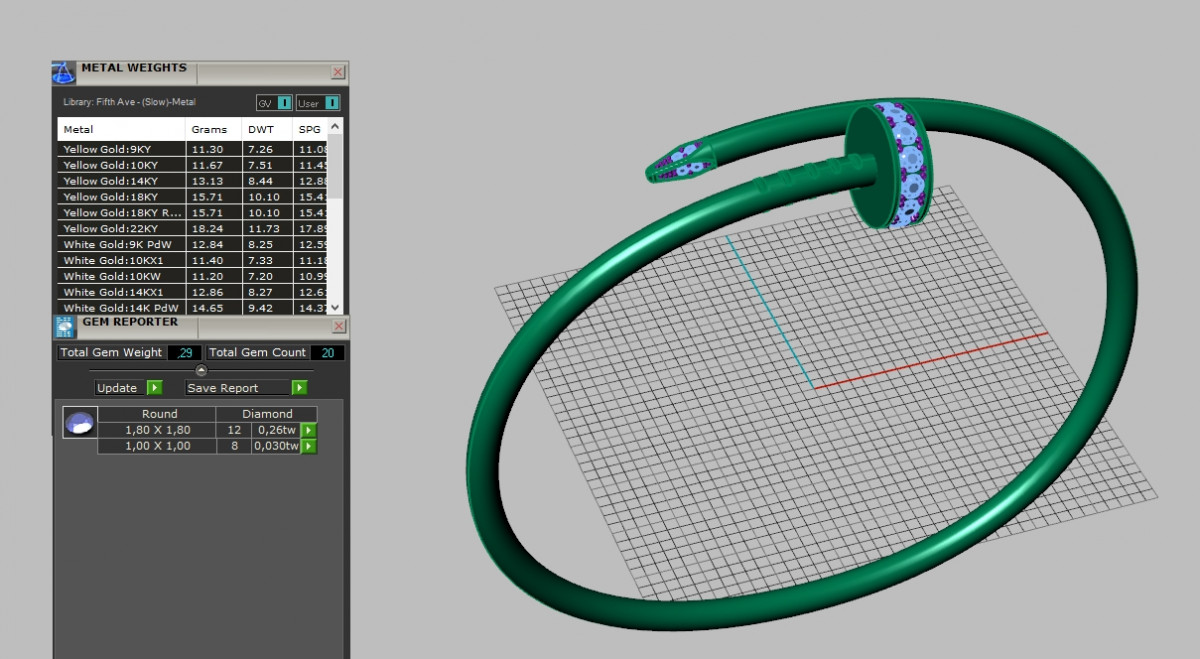Close the Gem Reporter panel
The height and width of the screenshot is (659, 1200).
click(x=338, y=326)
